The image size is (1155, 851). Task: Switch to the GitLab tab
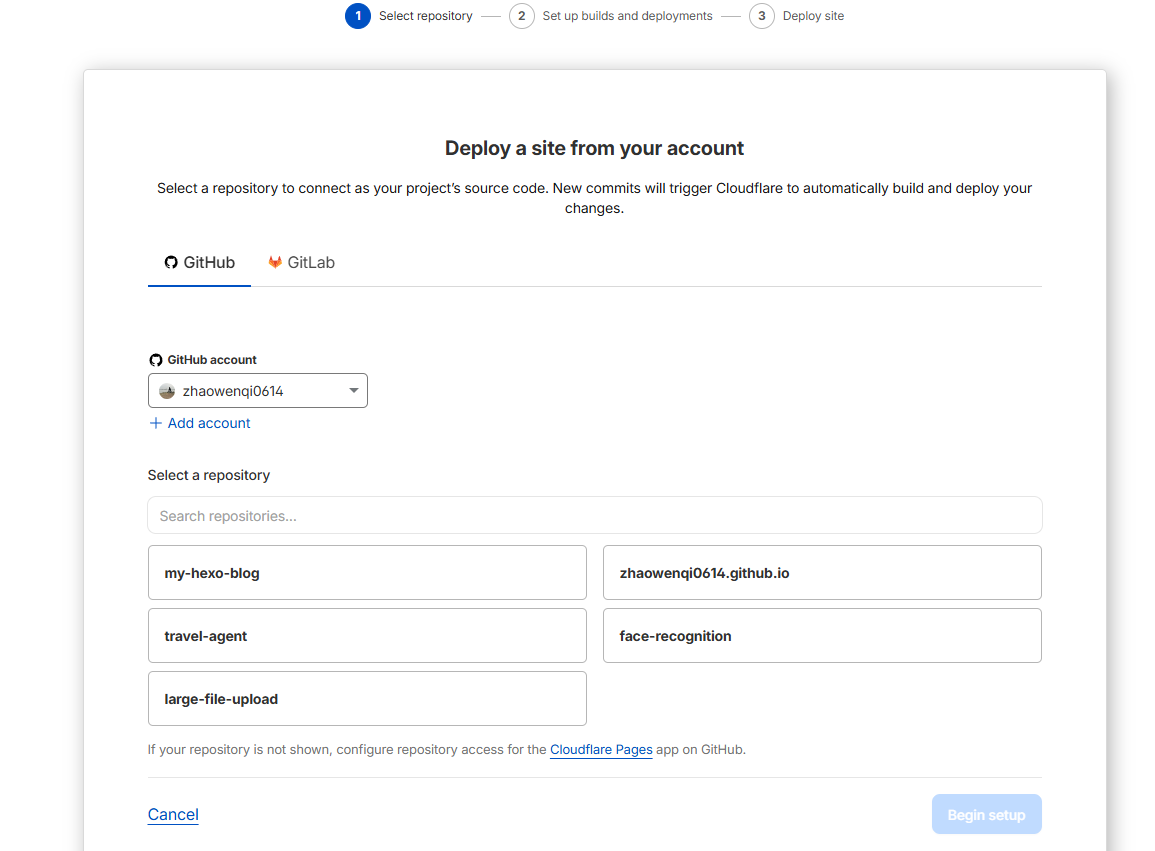pyautogui.click(x=301, y=263)
